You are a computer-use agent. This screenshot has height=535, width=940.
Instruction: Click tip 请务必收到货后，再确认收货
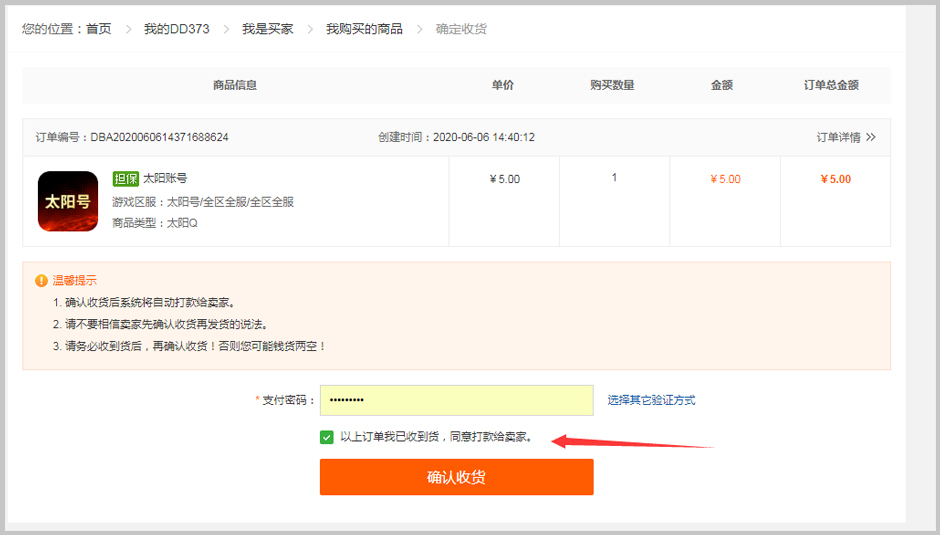[x=189, y=346]
